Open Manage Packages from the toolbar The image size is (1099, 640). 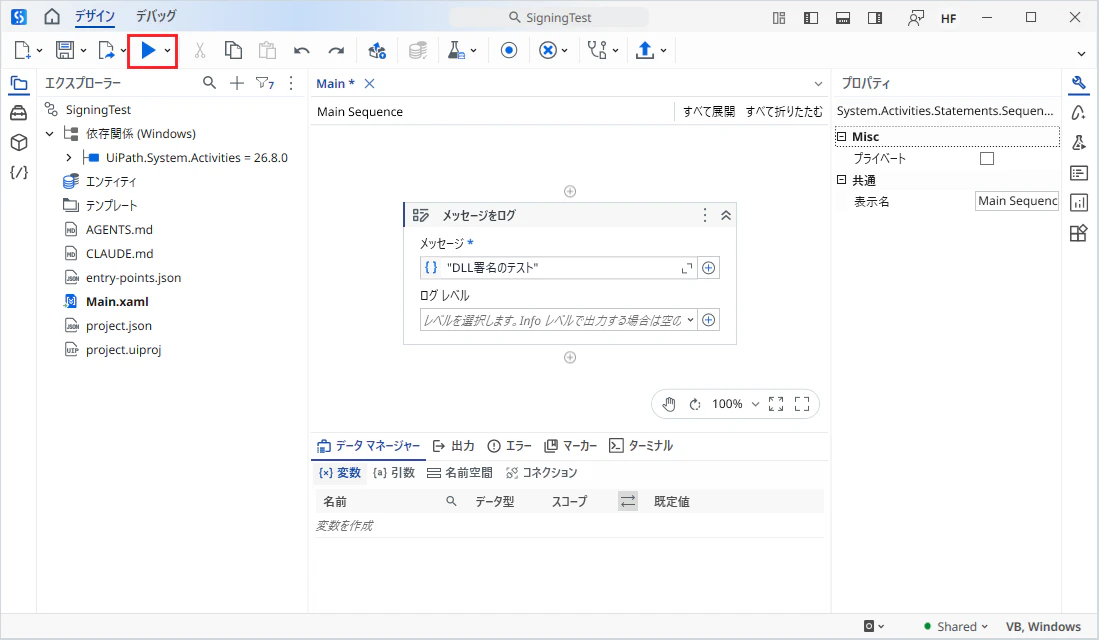point(377,50)
